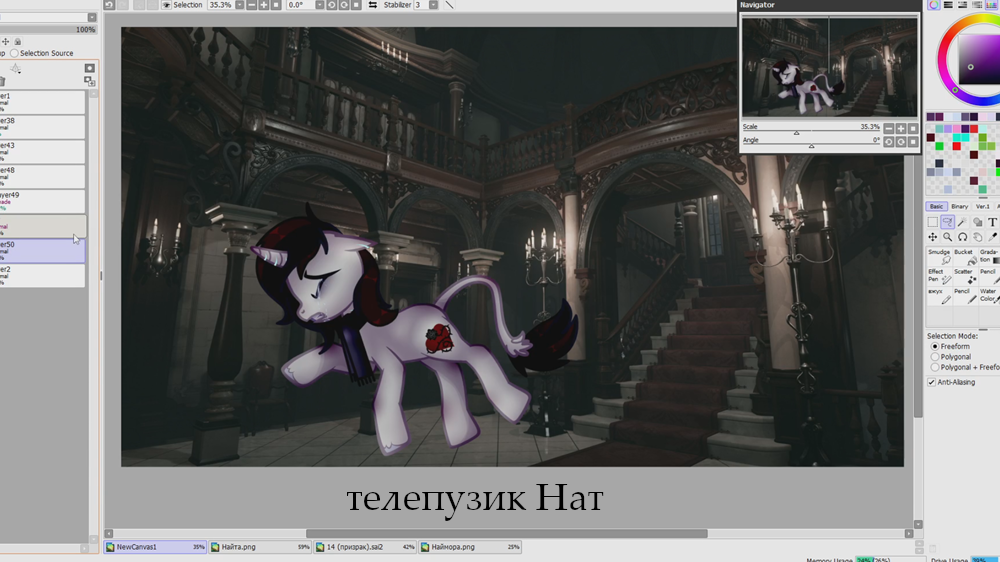The width and height of the screenshot is (1000, 562).
Task: Rotate clockwise in the Navigator panel
Action: [x=901, y=142]
